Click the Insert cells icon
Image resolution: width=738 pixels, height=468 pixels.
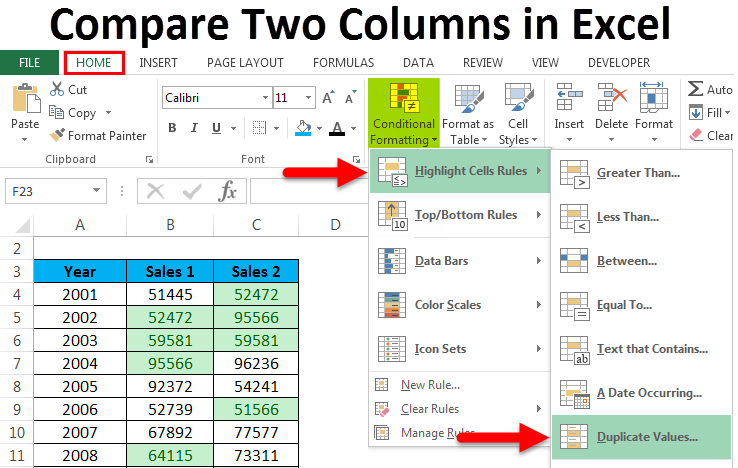tap(569, 97)
